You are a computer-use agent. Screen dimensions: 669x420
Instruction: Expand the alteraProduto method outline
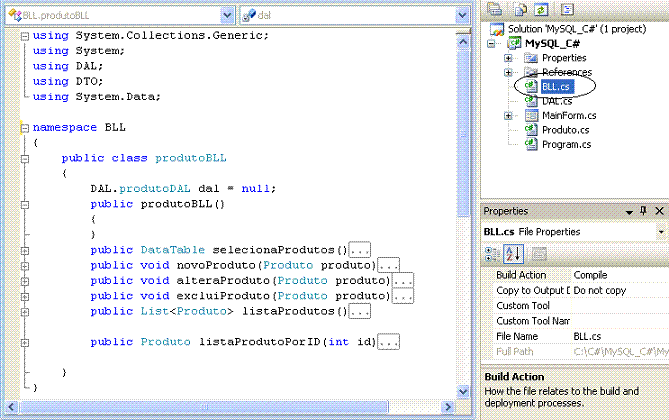[x=25, y=281]
